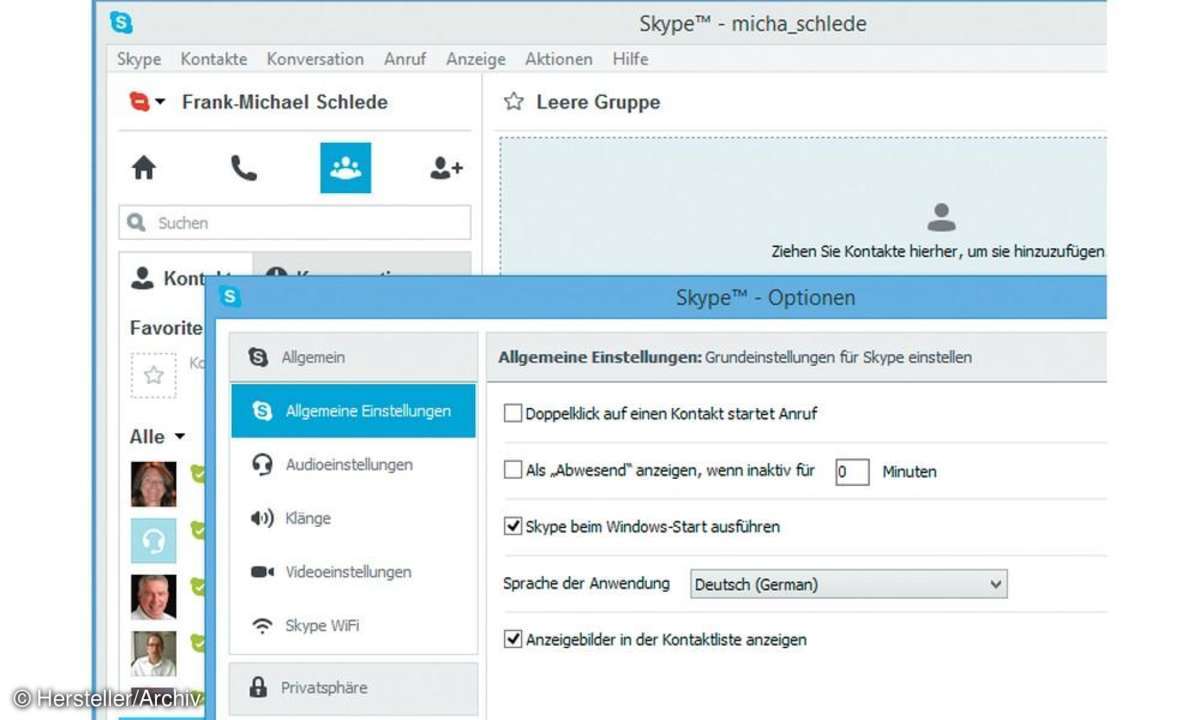Switch to the Kontakte tab
1200x720 pixels.
185,278
